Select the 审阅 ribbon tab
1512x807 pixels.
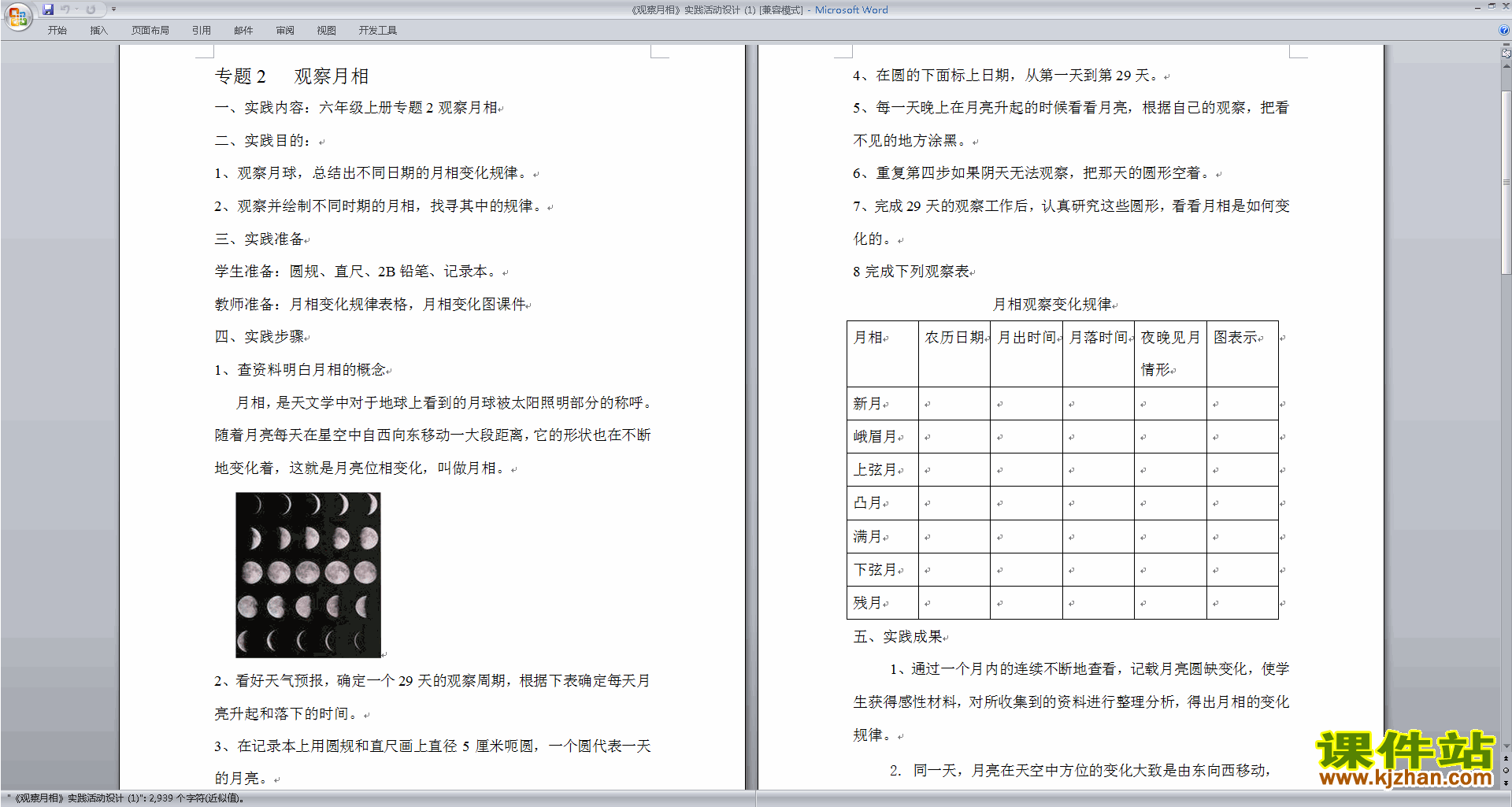pyautogui.click(x=285, y=31)
